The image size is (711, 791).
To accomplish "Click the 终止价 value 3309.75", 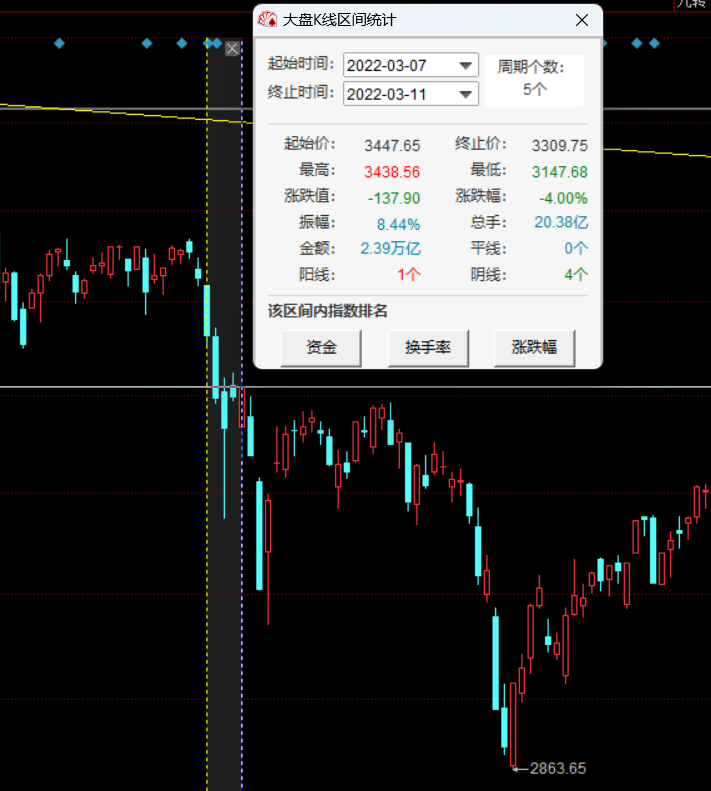I will [560, 146].
